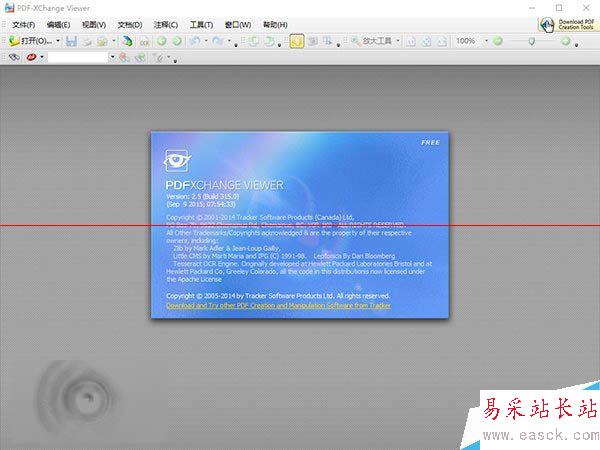Click the fit width icon
The height and width of the screenshot is (450, 600).
click(x=442, y=41)
